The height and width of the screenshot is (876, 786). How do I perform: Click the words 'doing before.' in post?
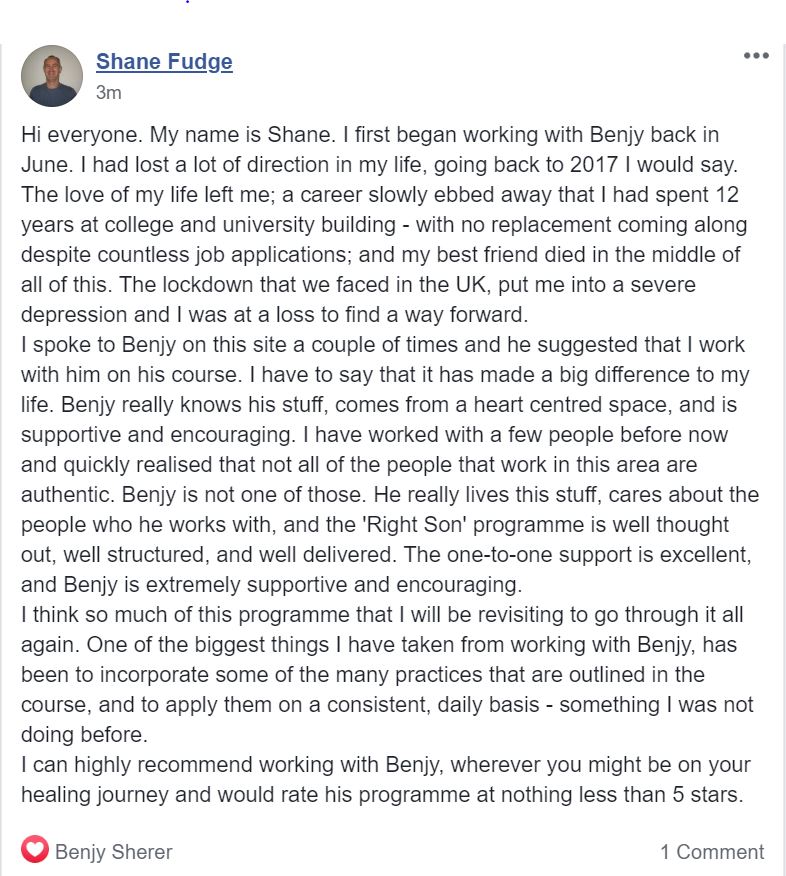[x=84, y=735]
